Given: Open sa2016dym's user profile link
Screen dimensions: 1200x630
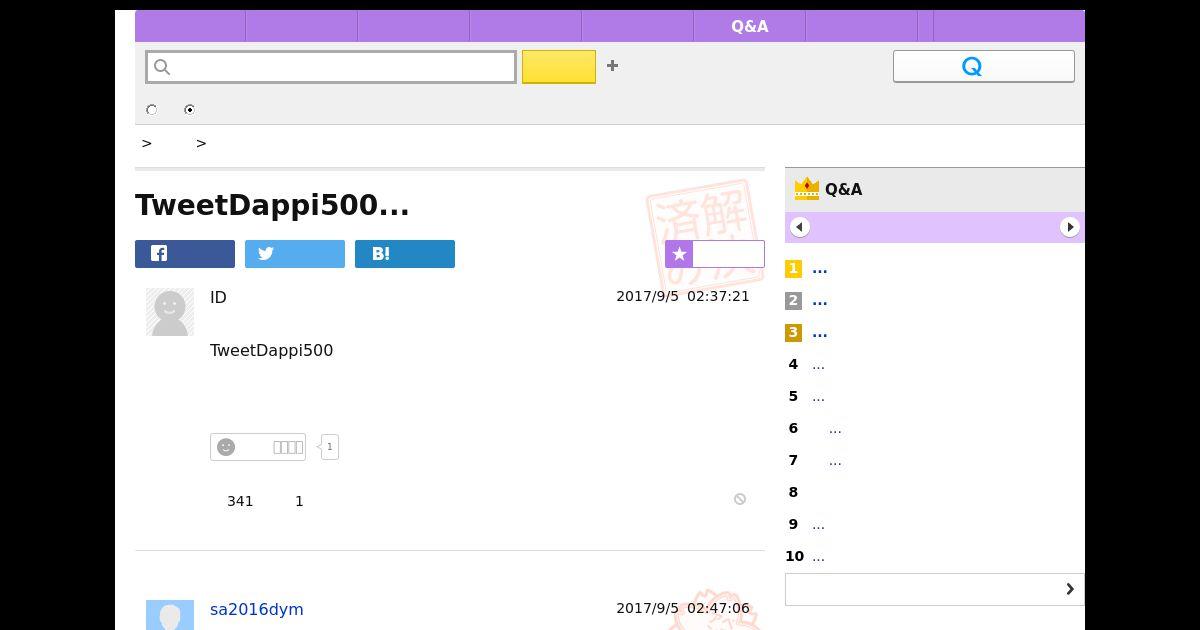Looking at the screenshot, I should coord(257,609).
